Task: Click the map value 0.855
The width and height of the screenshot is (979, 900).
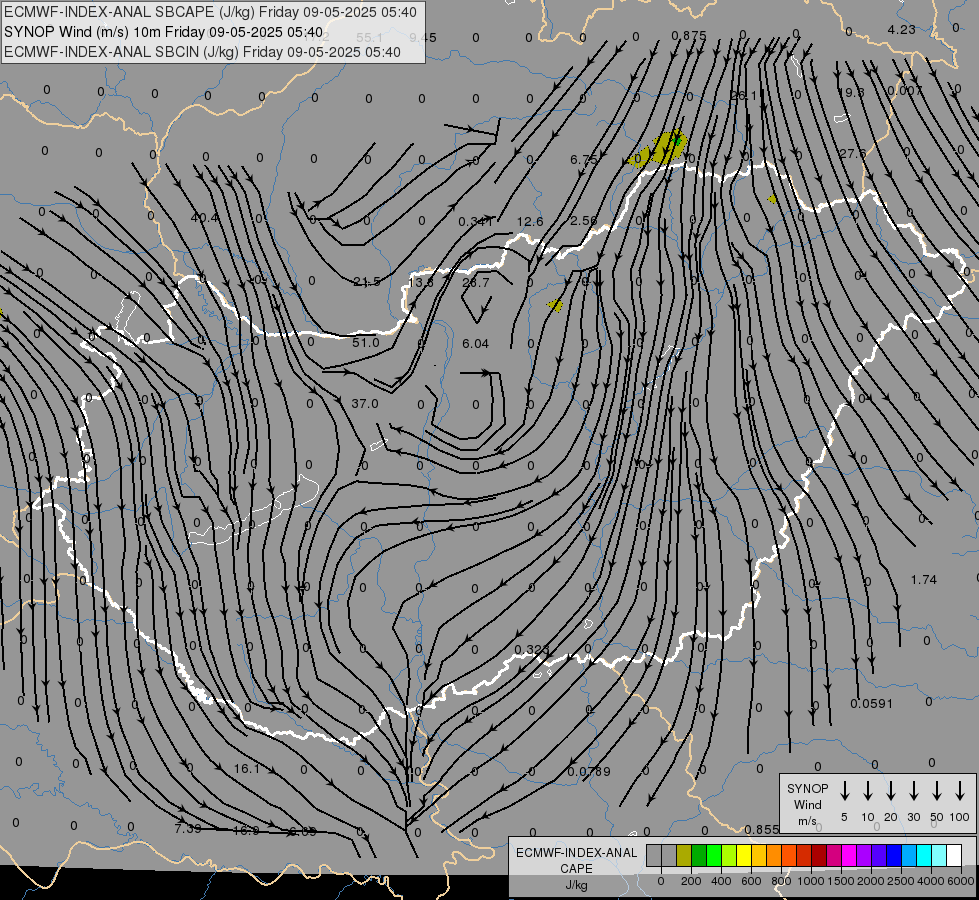Action: coord(762,830)
